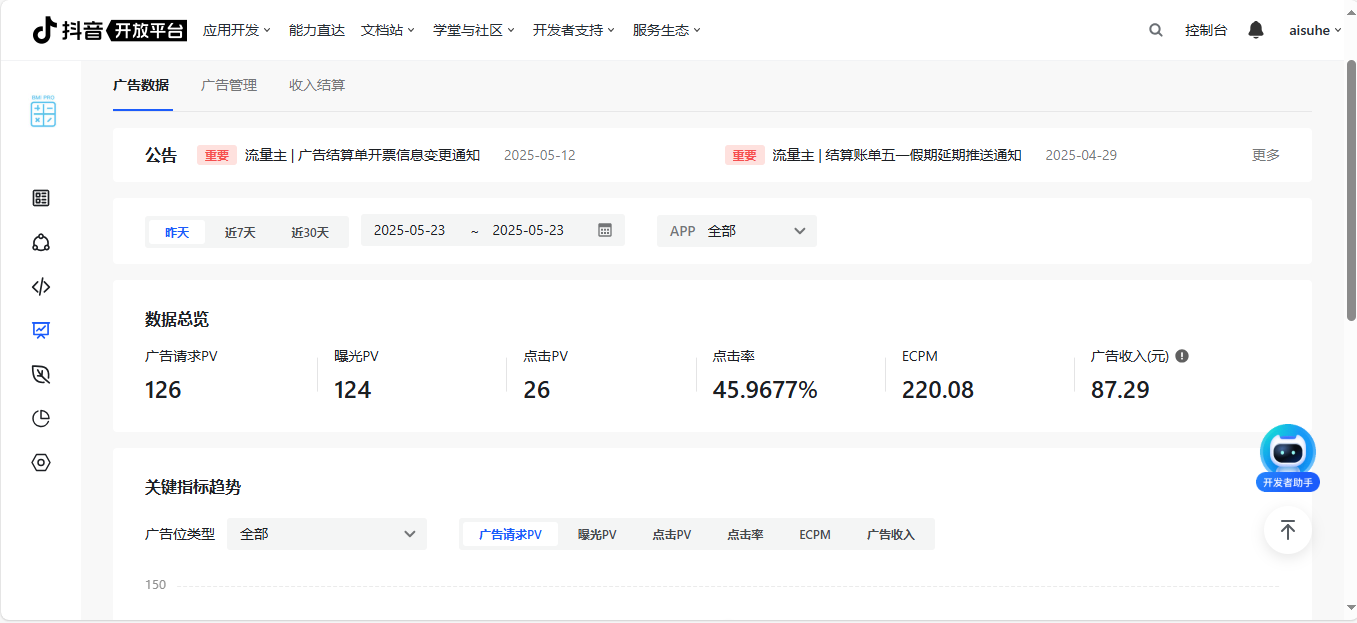Select the presentation chart sidebar icon
1357x623 pixels.
click(41, 330)
